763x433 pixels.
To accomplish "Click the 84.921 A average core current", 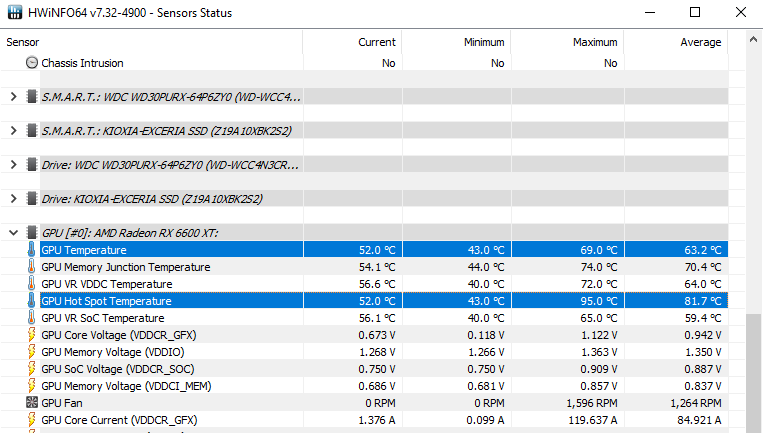I will pyautogui.click(x=699, y=420).
